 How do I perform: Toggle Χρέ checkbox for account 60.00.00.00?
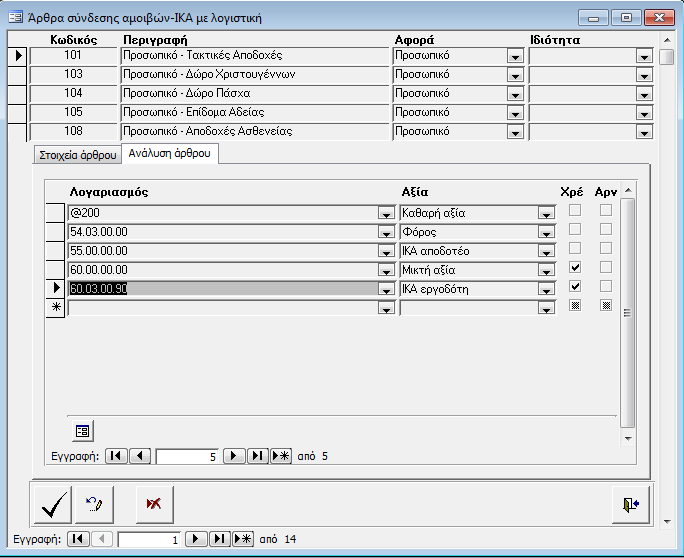coord(574,269)
